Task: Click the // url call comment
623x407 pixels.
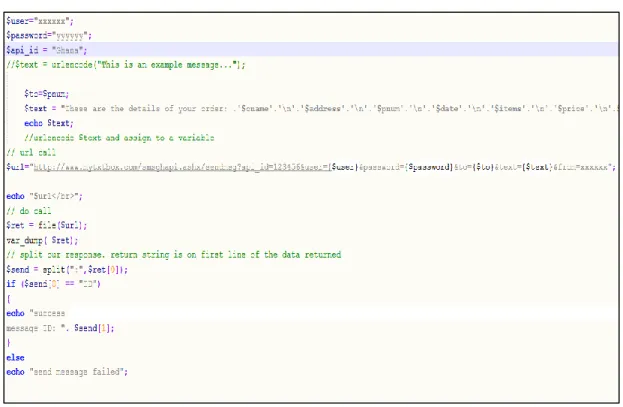Action: tap(31, 153)
